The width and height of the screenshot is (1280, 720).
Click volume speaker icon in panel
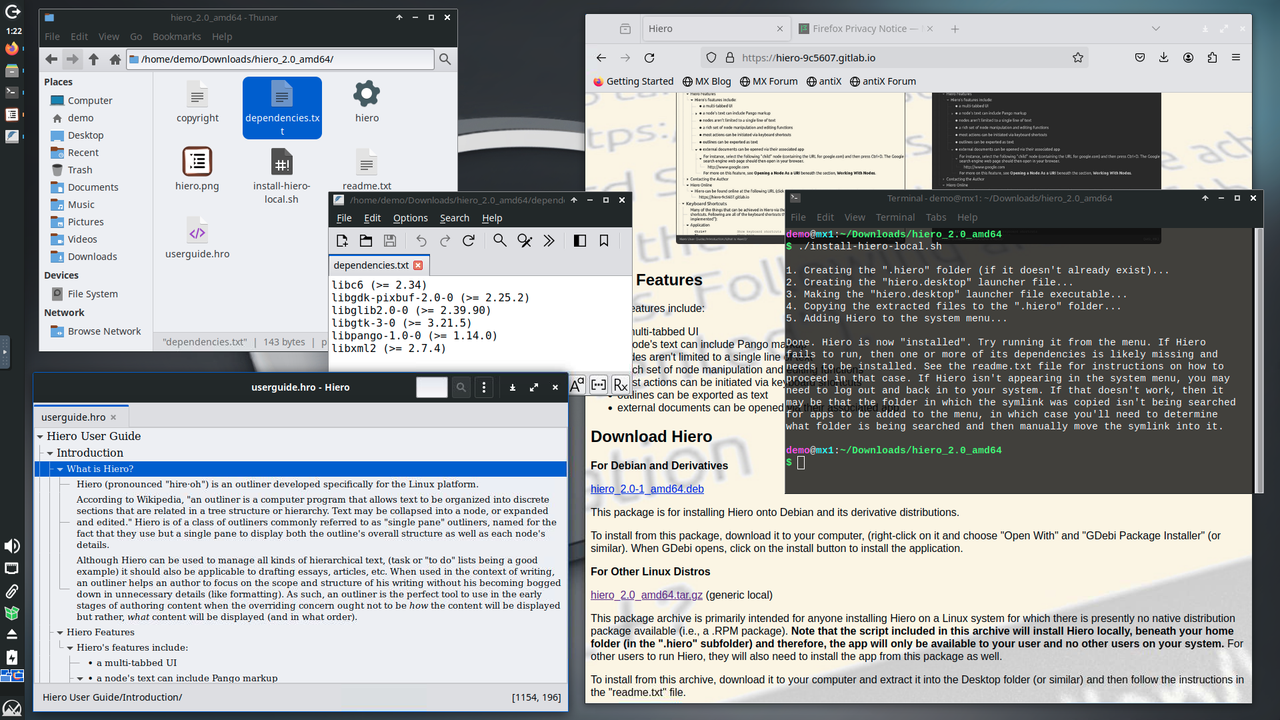(x=12, y=546)
